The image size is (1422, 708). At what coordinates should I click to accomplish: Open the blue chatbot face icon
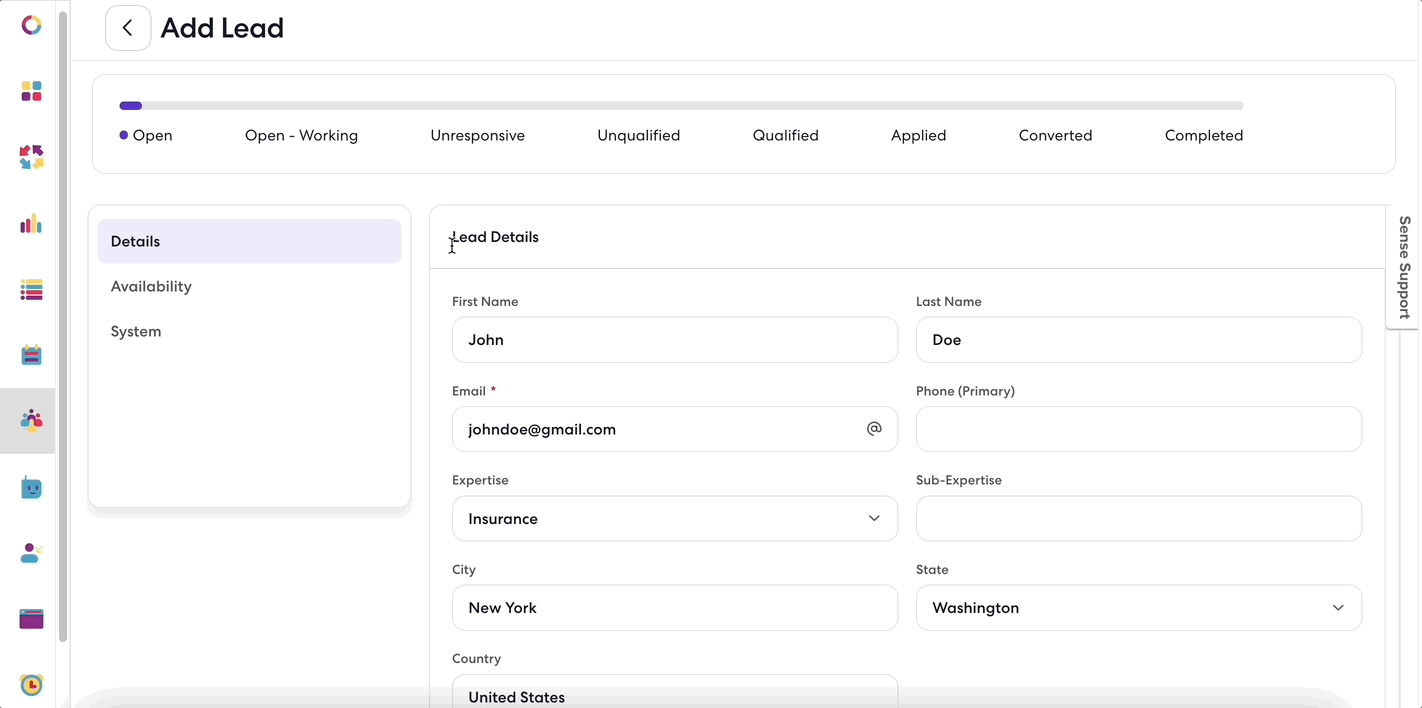pyautogui.click(x=31, y=488)
